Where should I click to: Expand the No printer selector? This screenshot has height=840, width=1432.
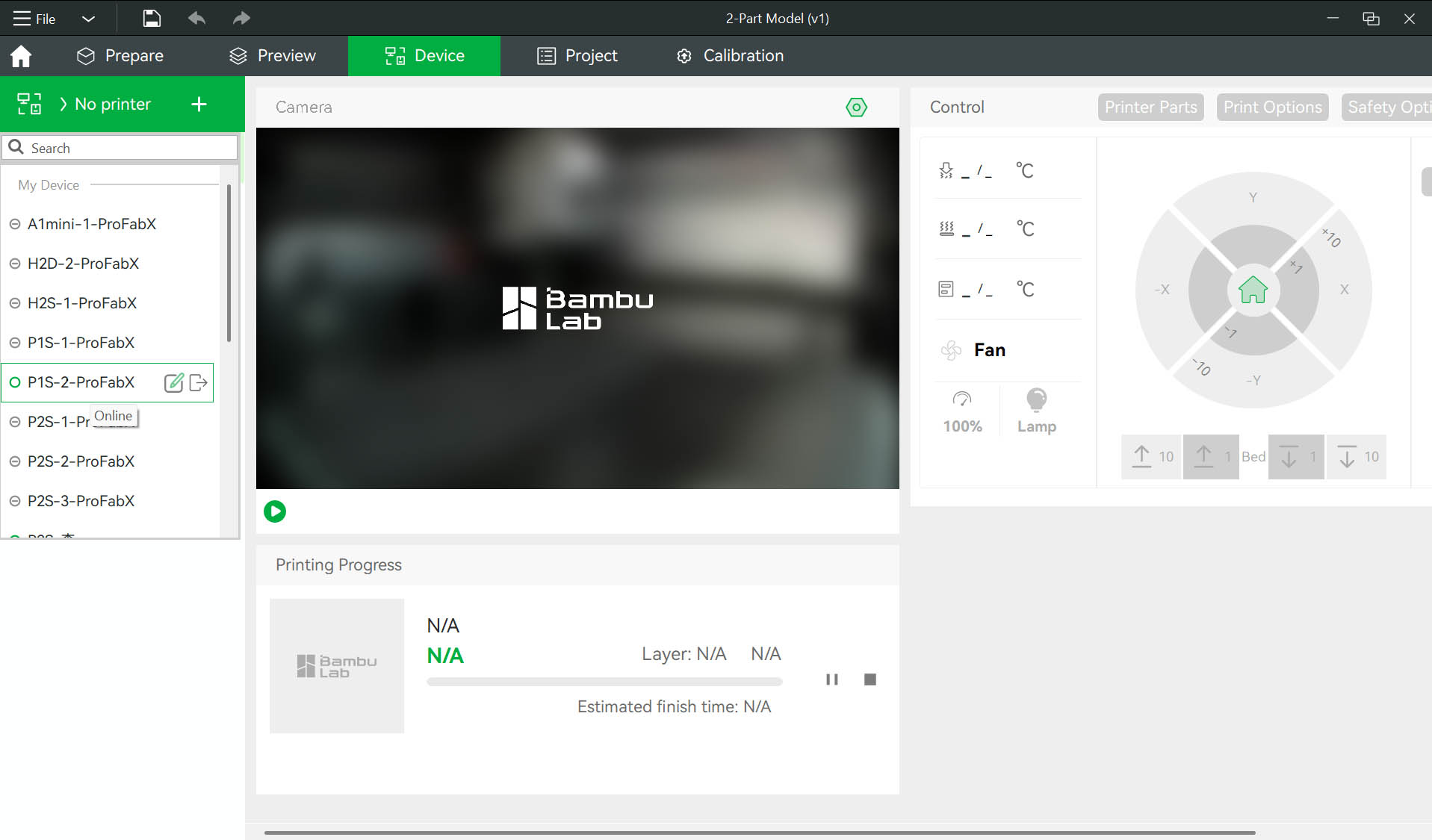click(105, 105)
